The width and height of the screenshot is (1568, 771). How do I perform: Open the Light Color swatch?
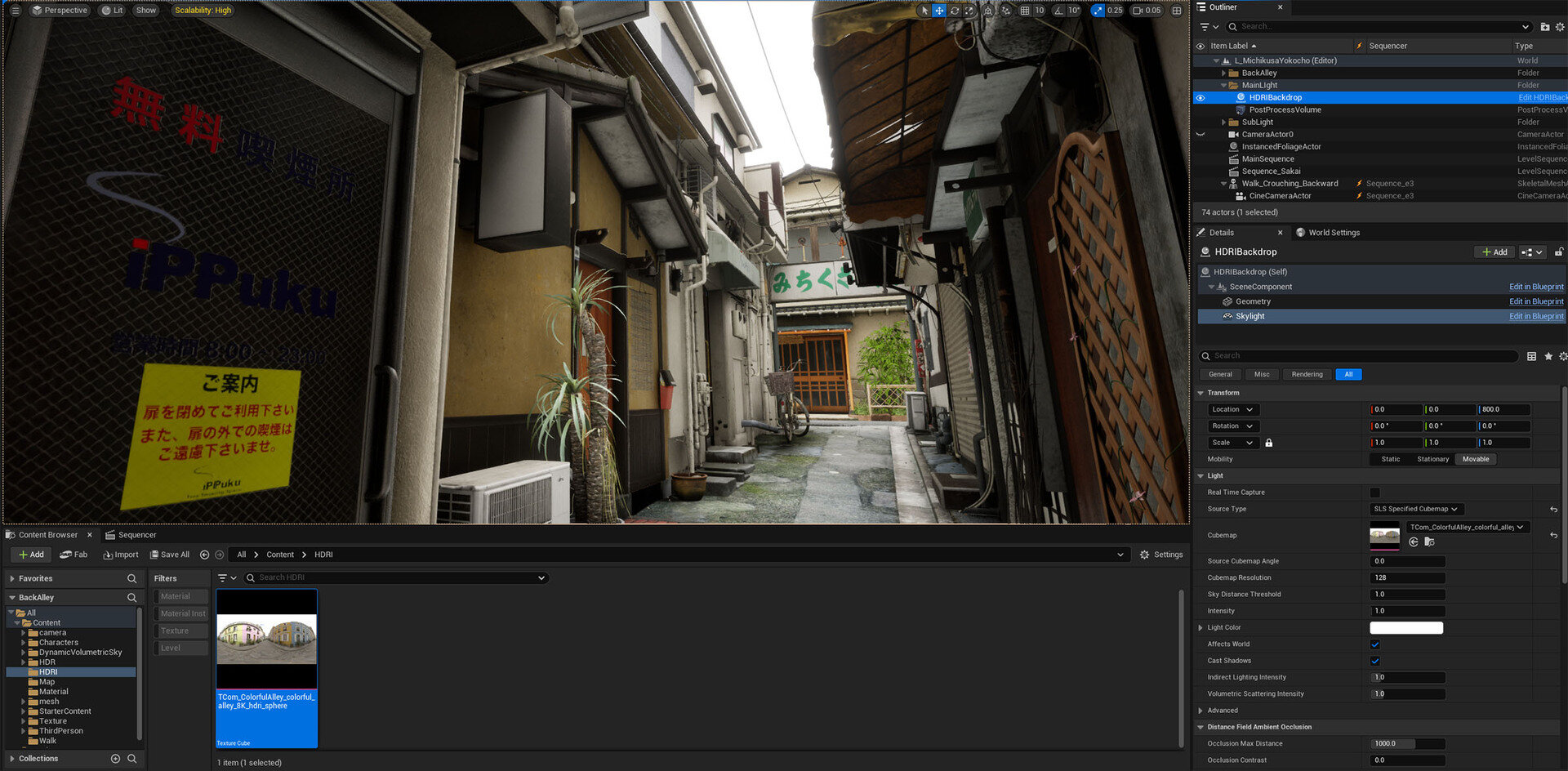pyautogui.click(x=1405, y=628)
